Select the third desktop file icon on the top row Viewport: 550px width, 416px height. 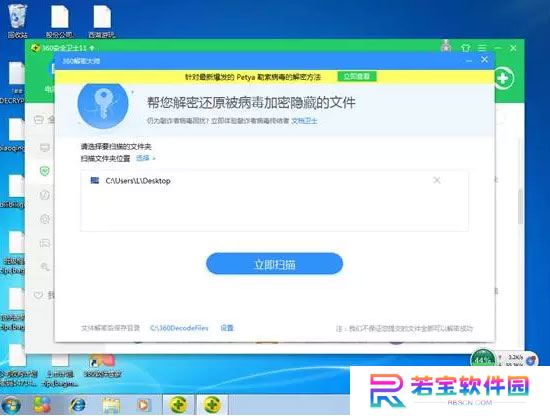(x=102, y=20)
